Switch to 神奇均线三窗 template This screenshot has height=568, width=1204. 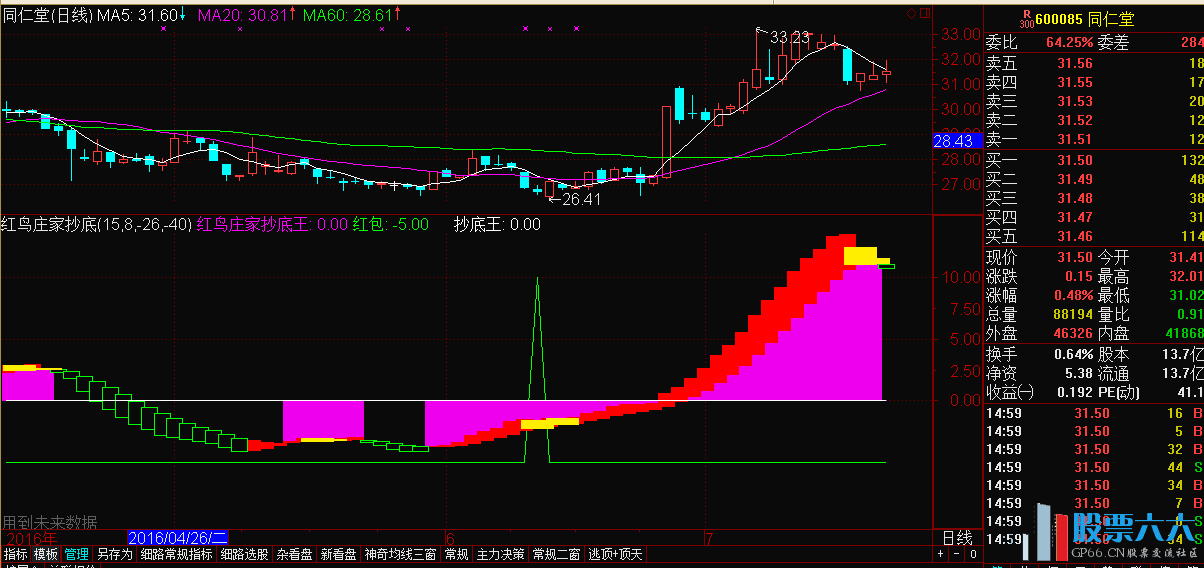[x=400, y=554]
